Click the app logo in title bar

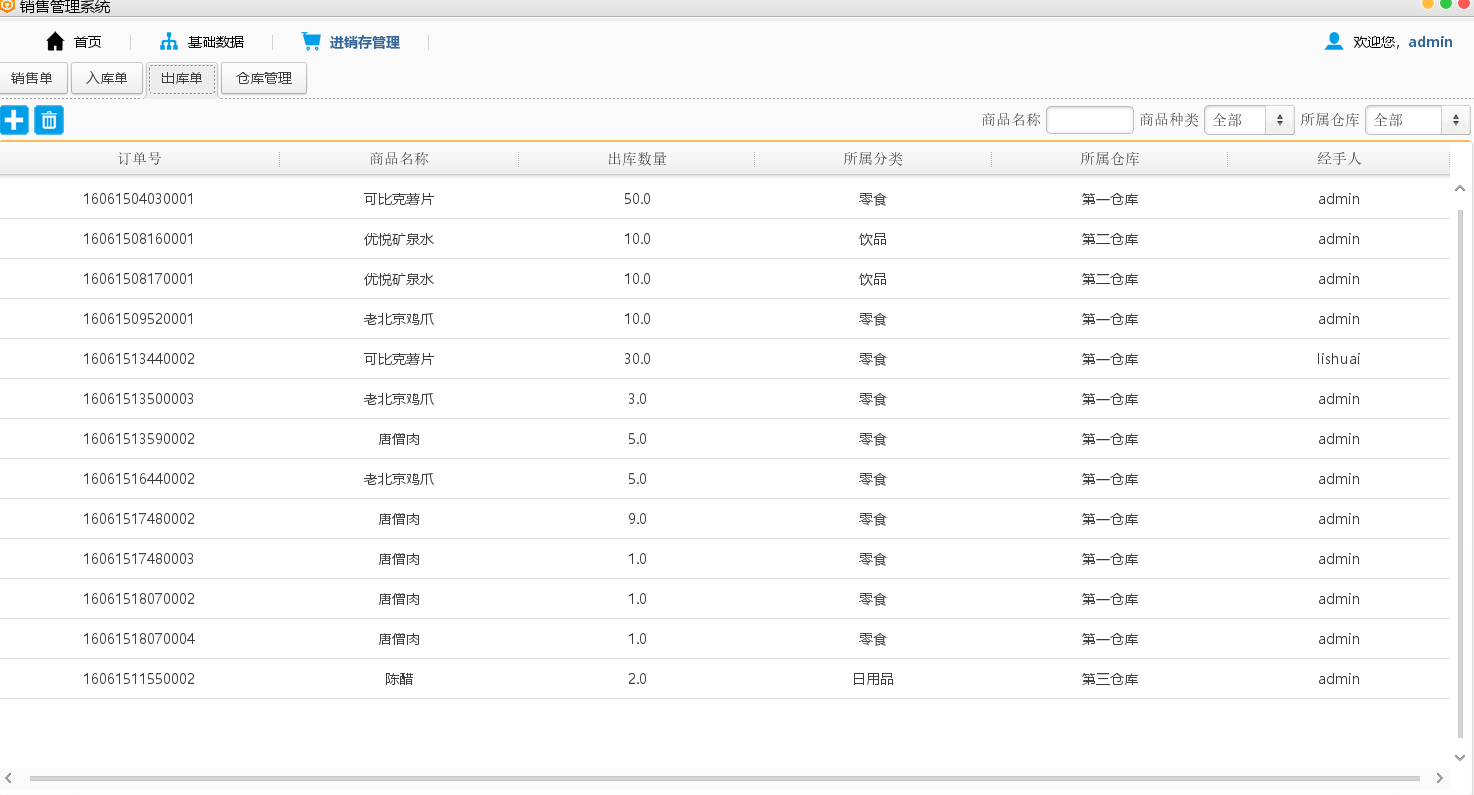8,6
